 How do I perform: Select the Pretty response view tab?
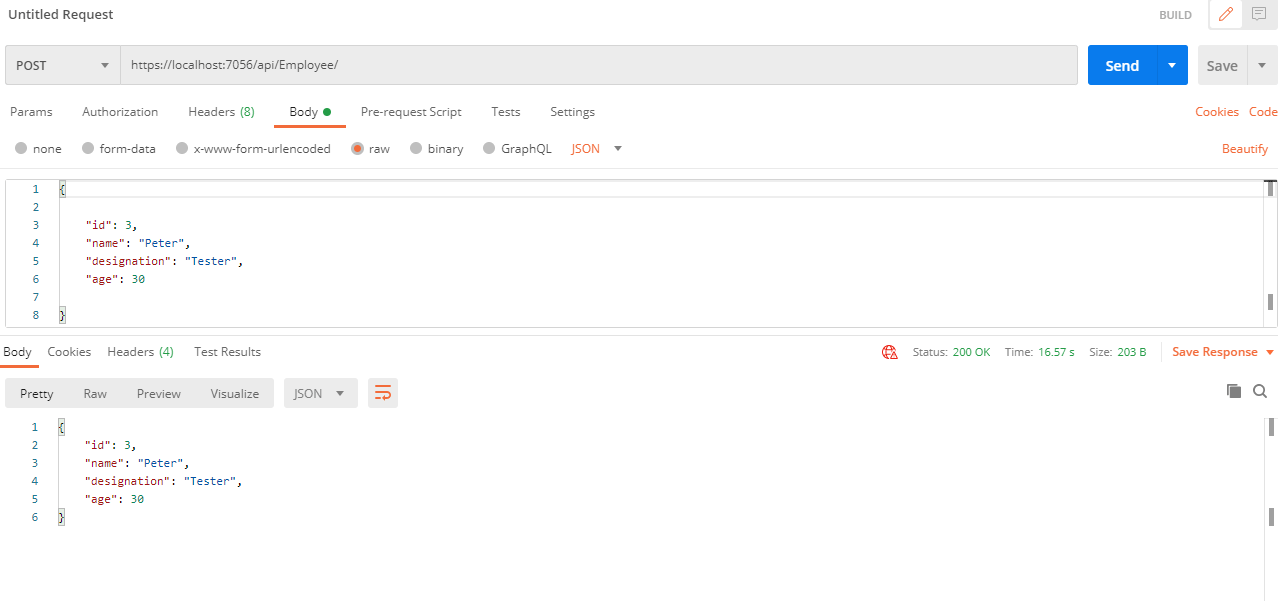click(x=36, y=393)
